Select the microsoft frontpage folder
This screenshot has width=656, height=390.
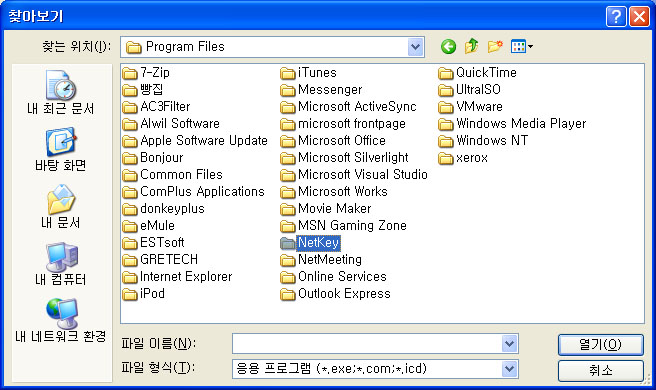coord(343,124)
